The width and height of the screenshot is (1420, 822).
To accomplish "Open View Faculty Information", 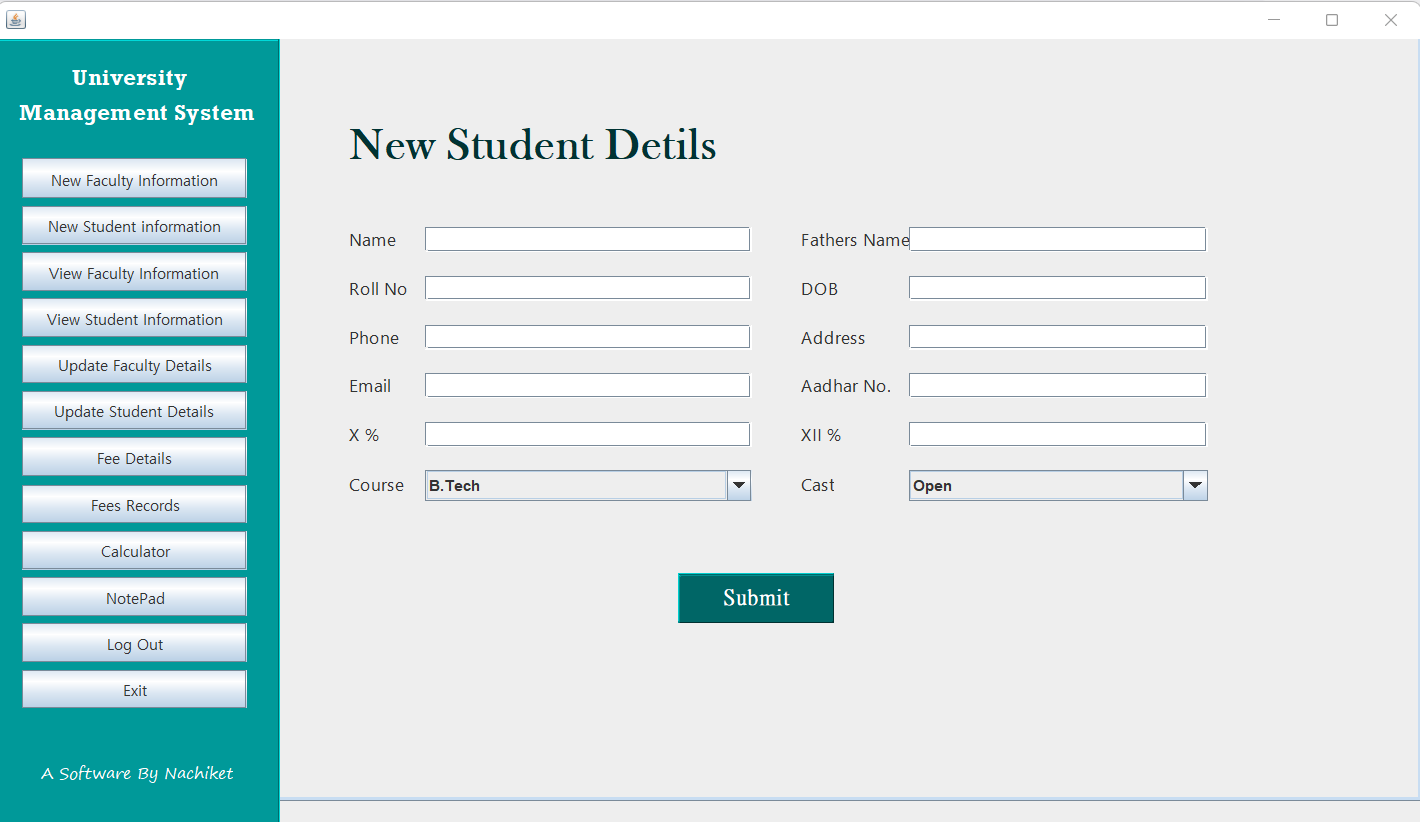I will (x=134, y=272).
